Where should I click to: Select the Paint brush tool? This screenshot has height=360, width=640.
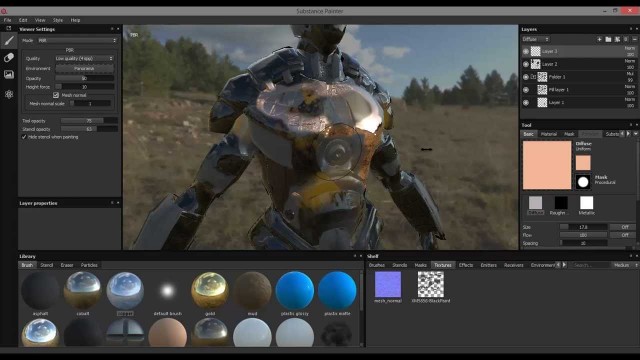coord(9,41)
